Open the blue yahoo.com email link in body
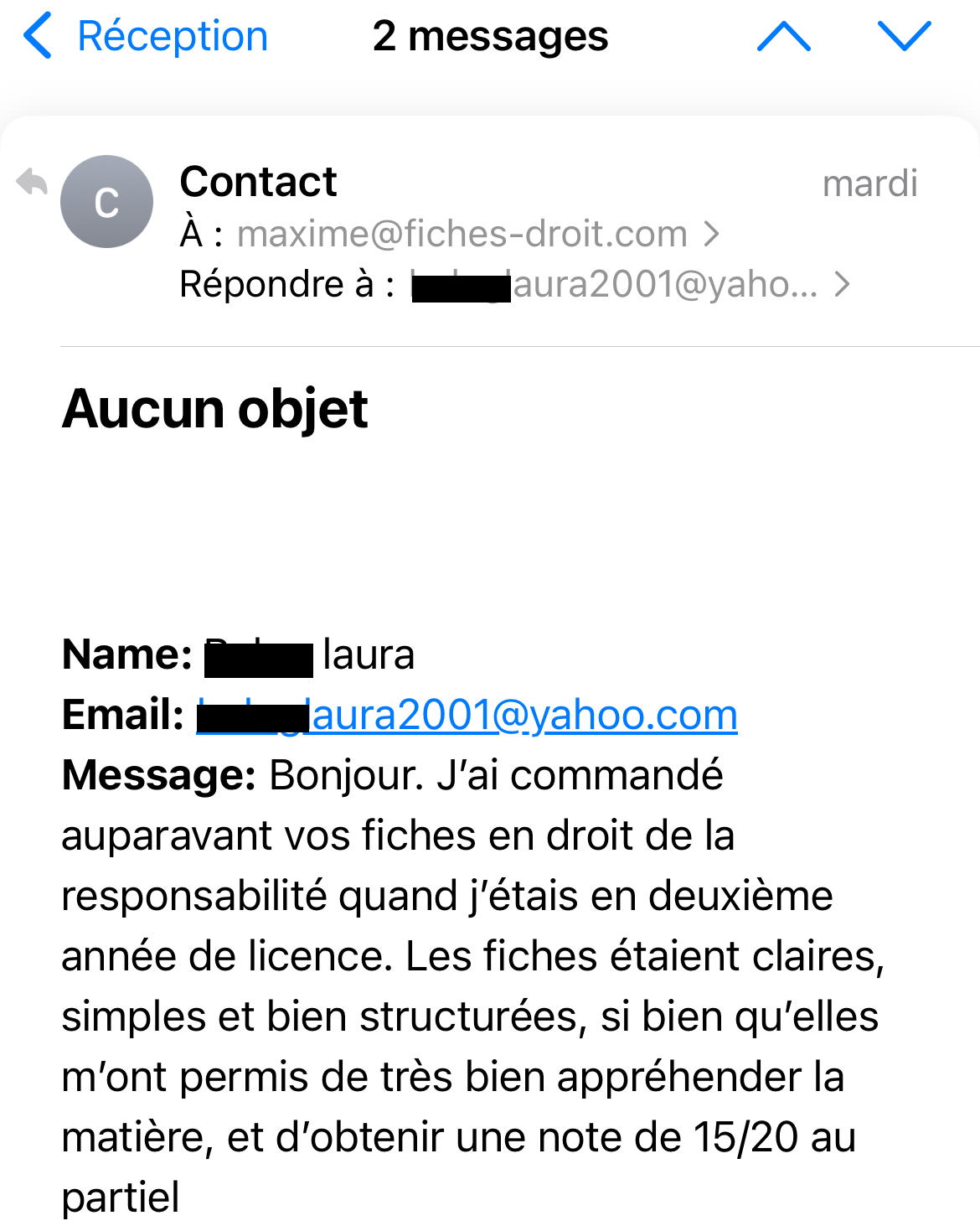The width and height of the screenshot is (980, 1231). coord(524,715)
